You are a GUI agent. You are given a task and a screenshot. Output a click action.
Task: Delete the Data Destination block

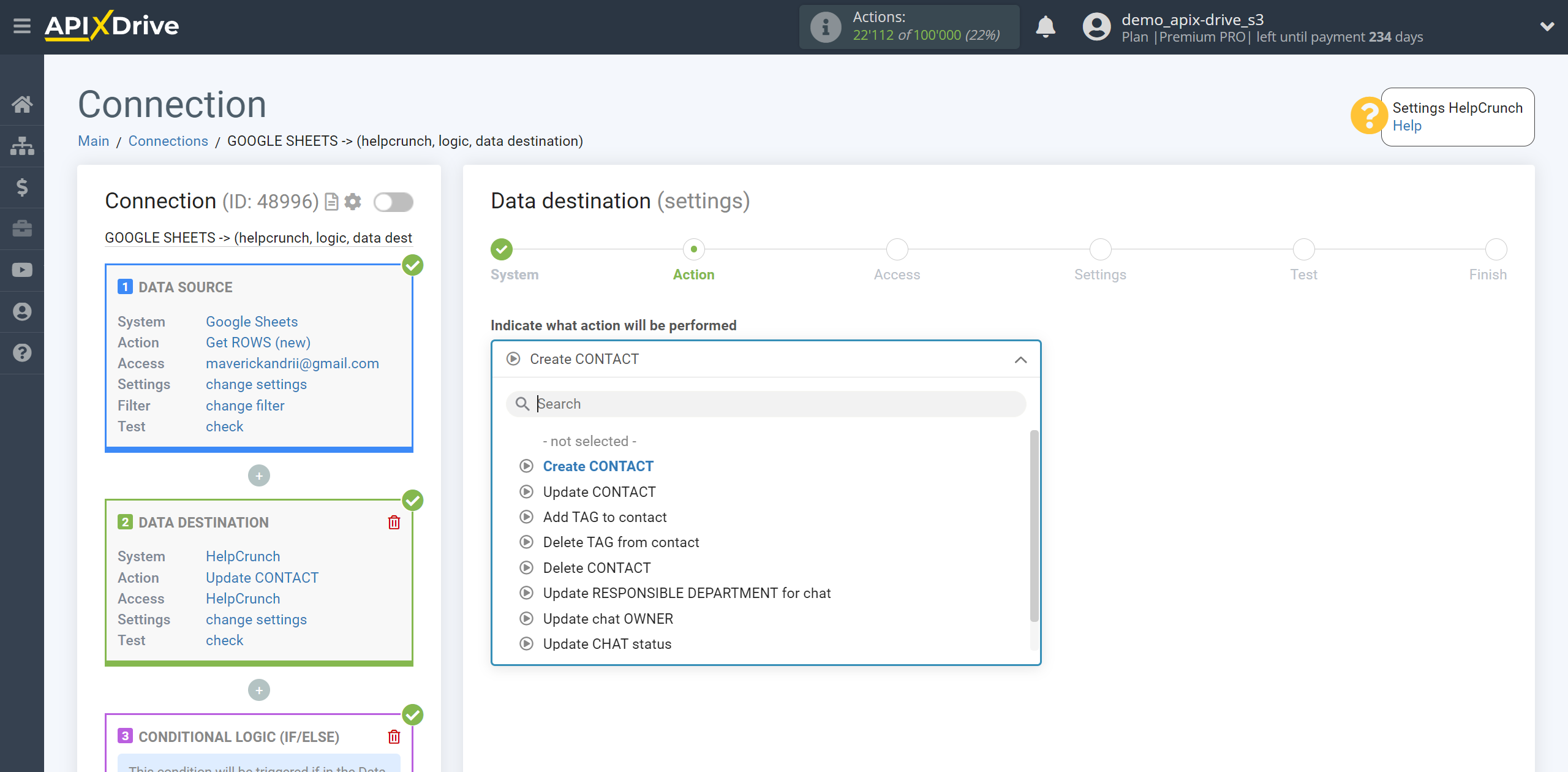pyautogui.click(x=394, y=522)
